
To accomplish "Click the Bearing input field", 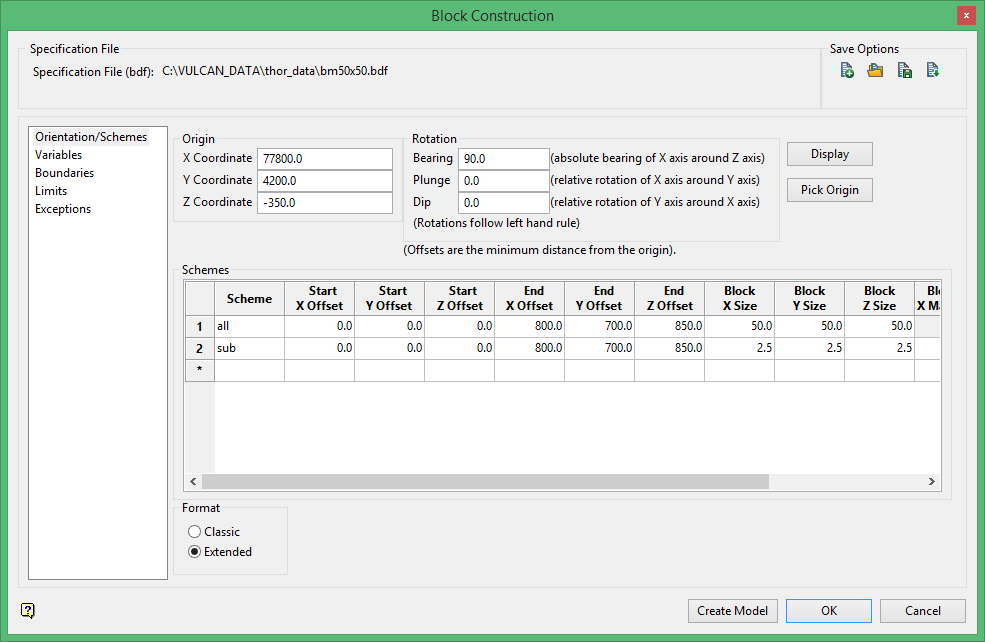I will coord(503,159).
